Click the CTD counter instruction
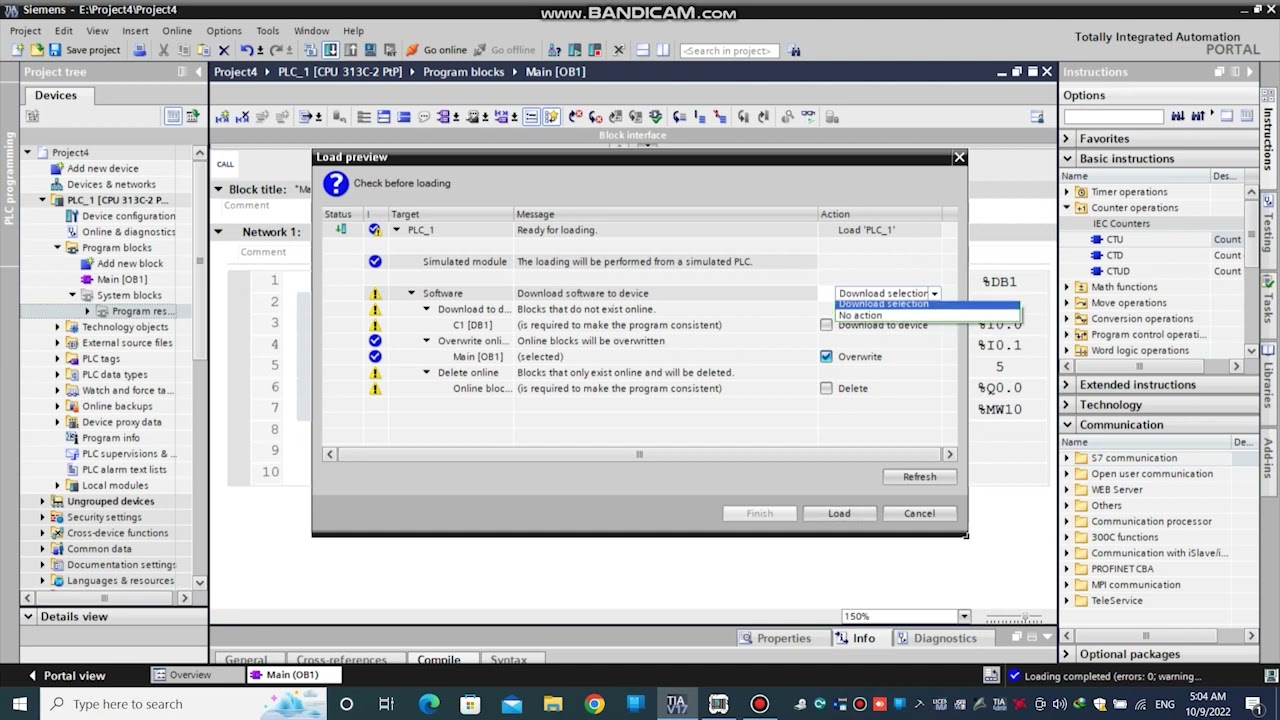The image size is (1280, 720). pyautogui.click(x=1114, y=255)
